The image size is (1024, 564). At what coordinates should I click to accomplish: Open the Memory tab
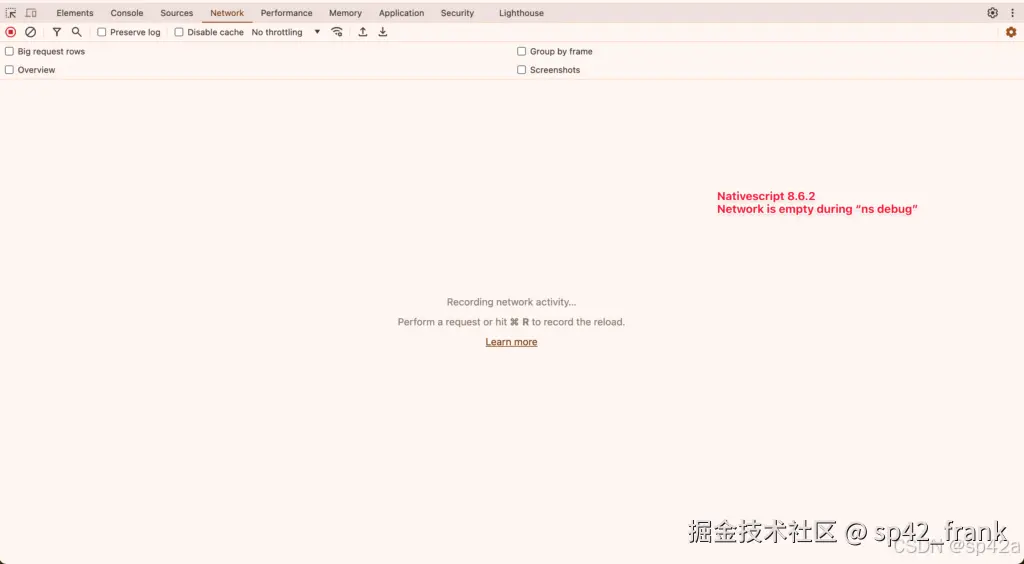(x=345, y=13)
